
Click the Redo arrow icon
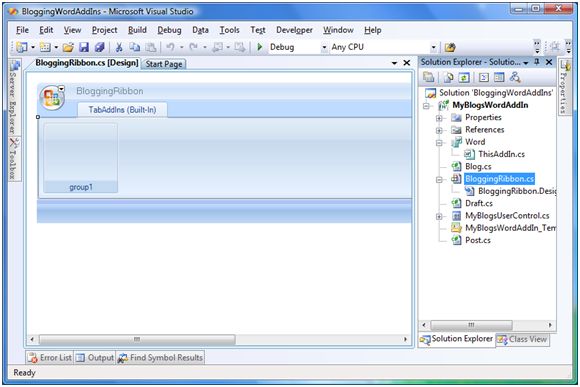[x=193, y=47]
